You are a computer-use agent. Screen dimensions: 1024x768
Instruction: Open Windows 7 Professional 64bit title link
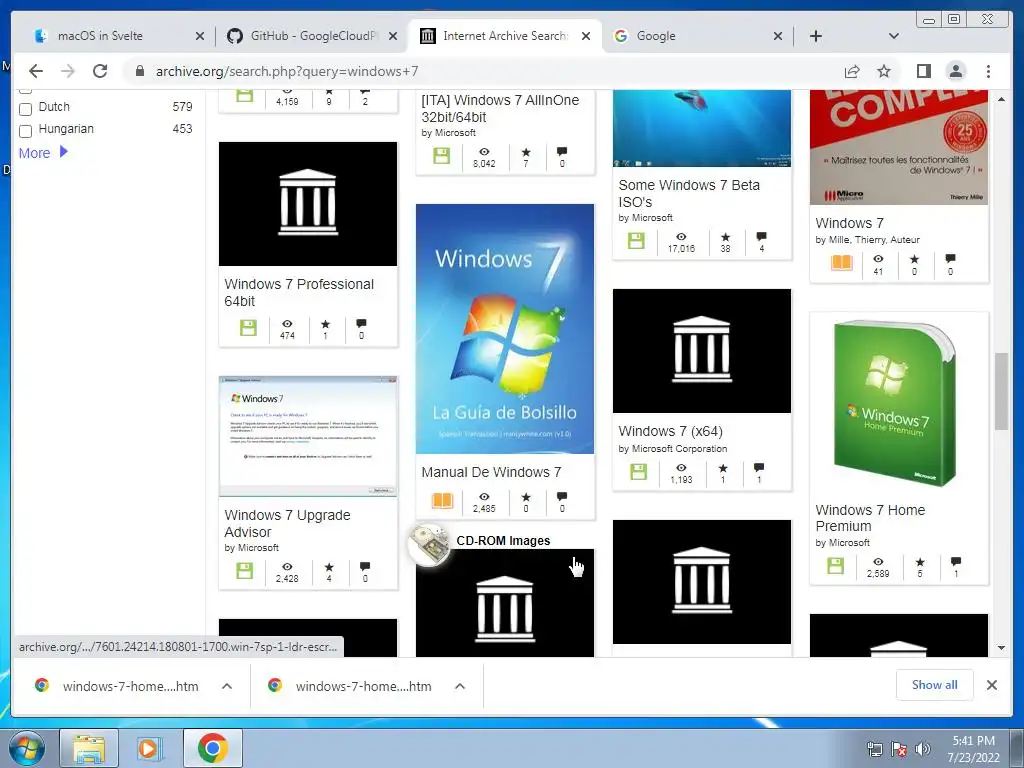(x=299, y=293)
